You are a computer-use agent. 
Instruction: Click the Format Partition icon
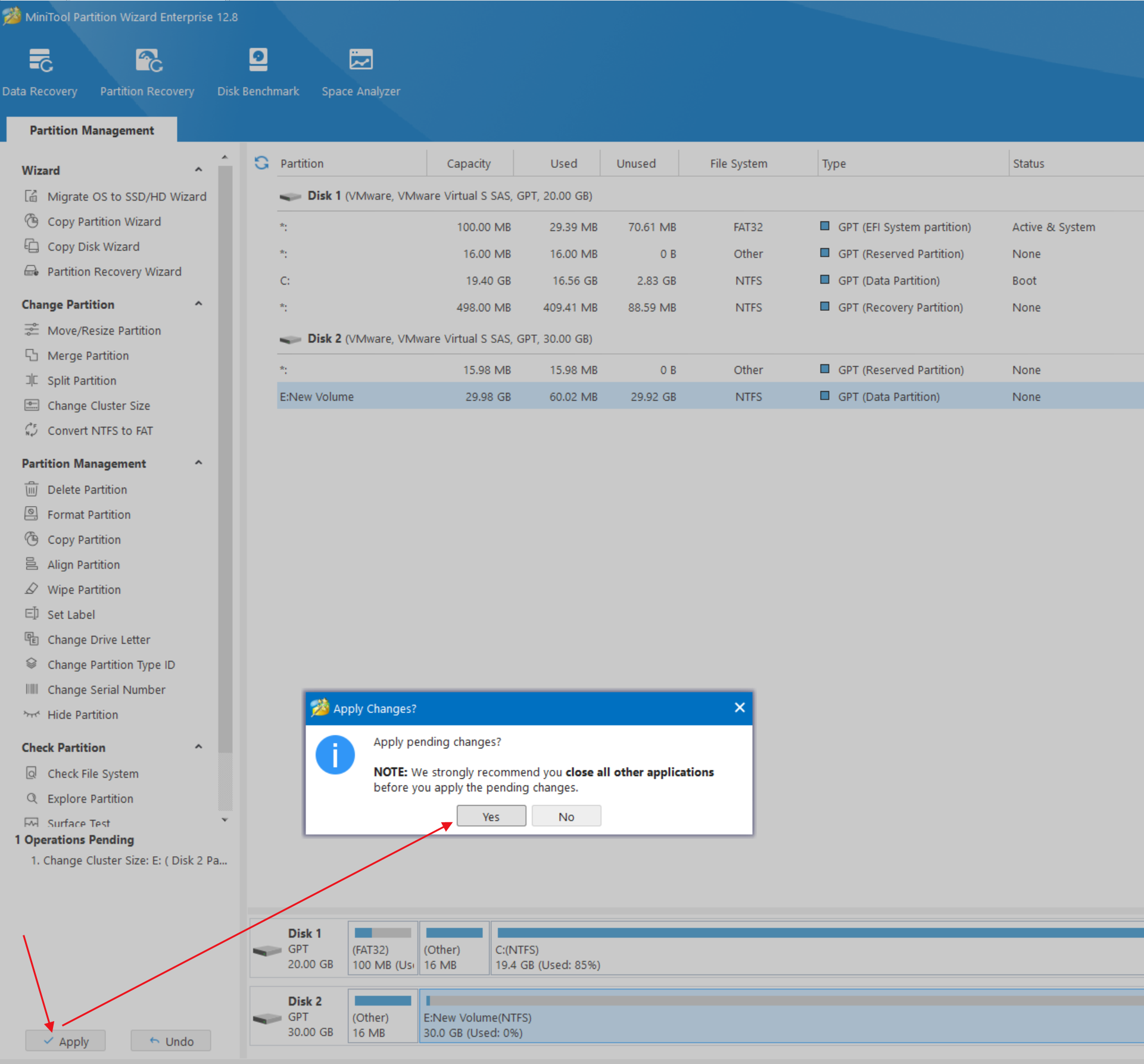[x=31, y=514]
